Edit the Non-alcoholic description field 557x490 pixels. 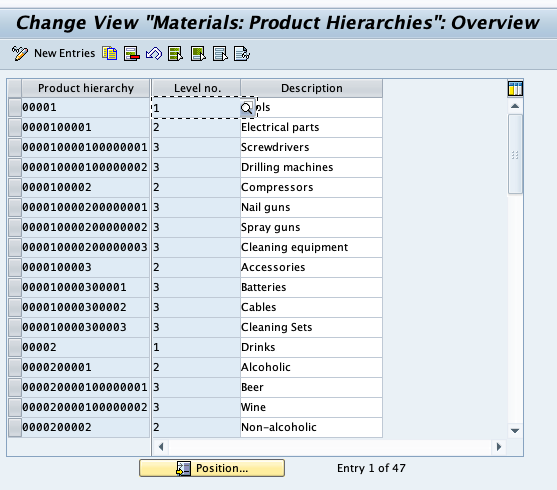click(312, 427)
